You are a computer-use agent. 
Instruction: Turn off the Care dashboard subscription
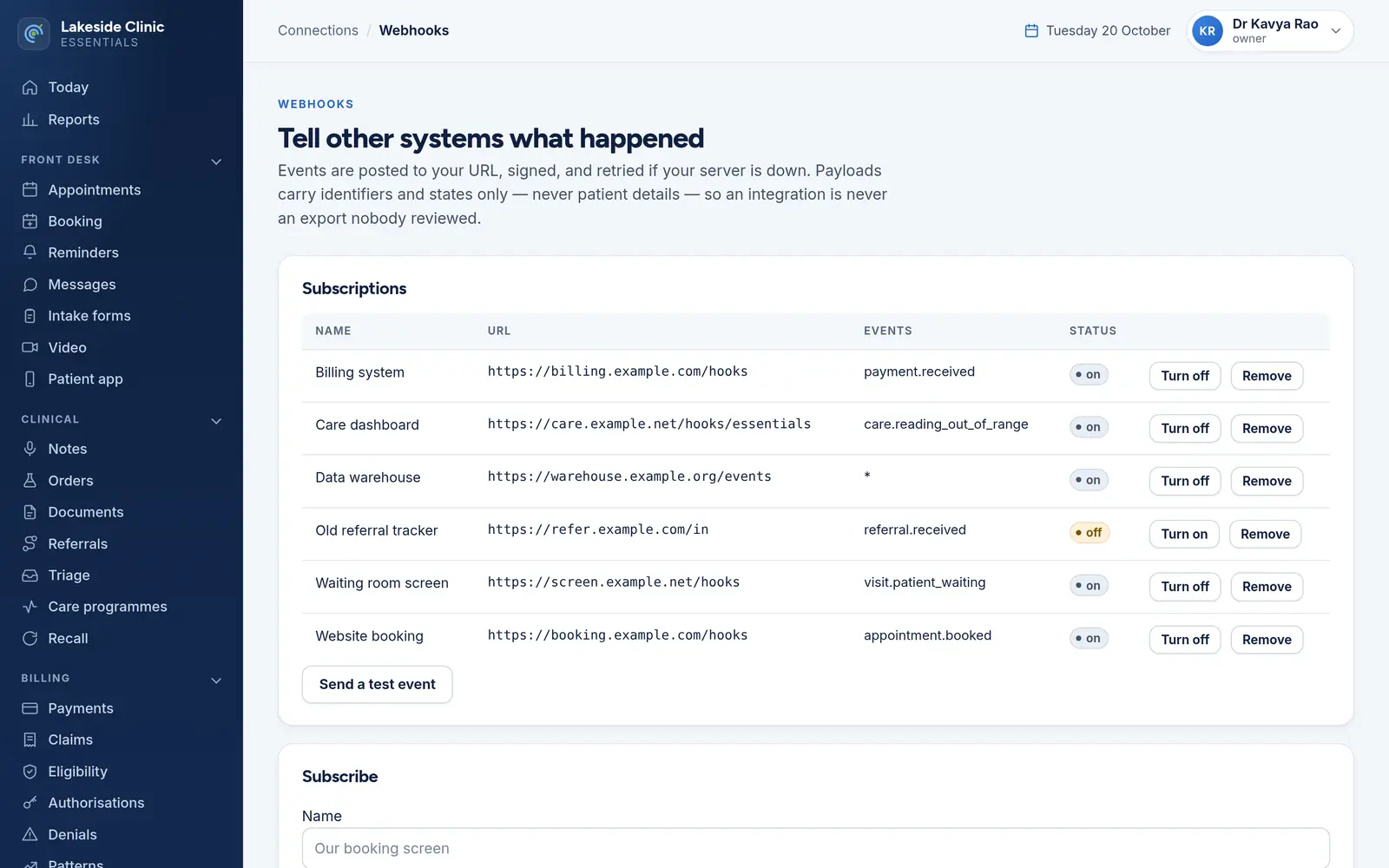pos(1185,429)
